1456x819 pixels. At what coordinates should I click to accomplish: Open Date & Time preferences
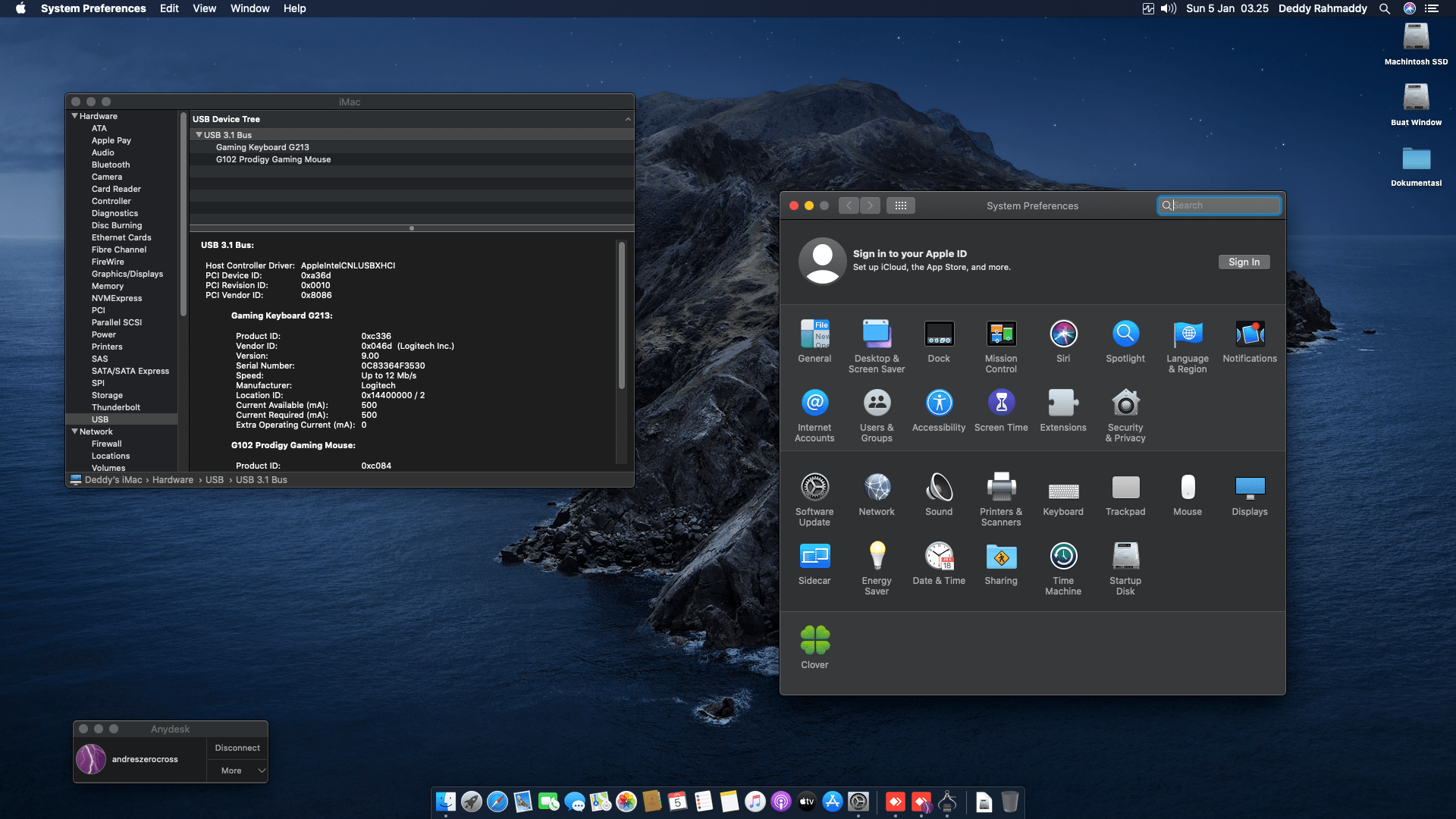point(939,563)
